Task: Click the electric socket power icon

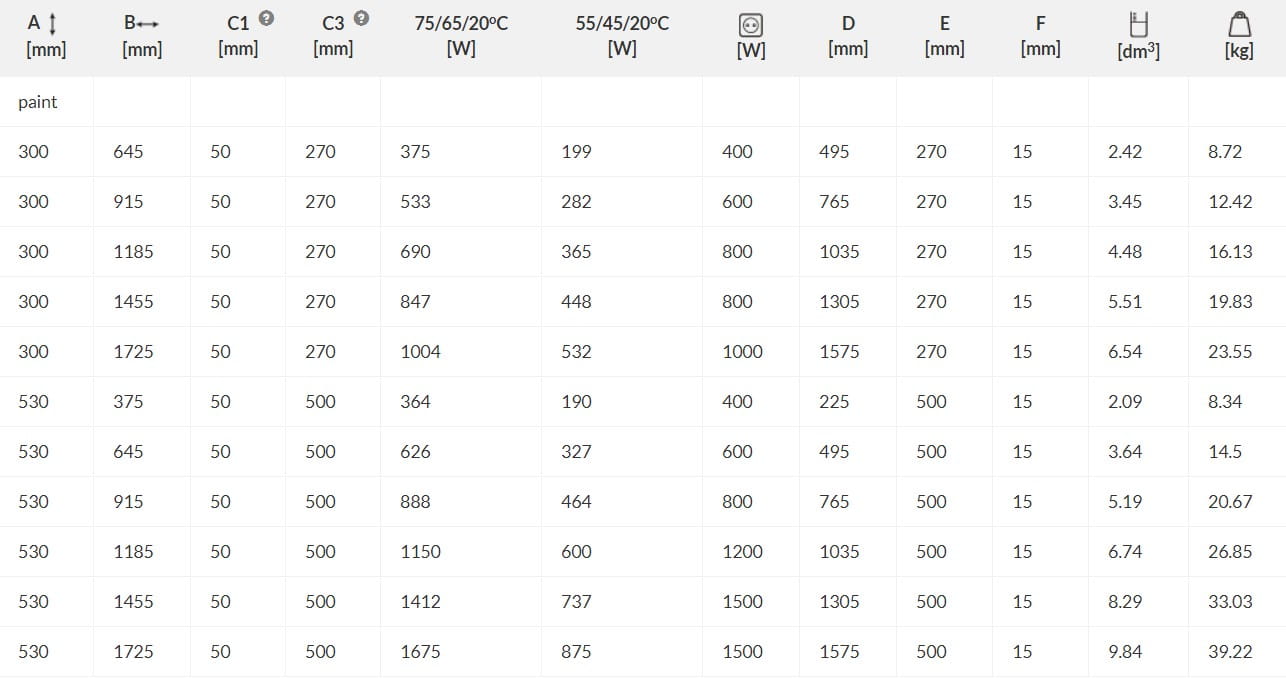Action: [750, 25]
